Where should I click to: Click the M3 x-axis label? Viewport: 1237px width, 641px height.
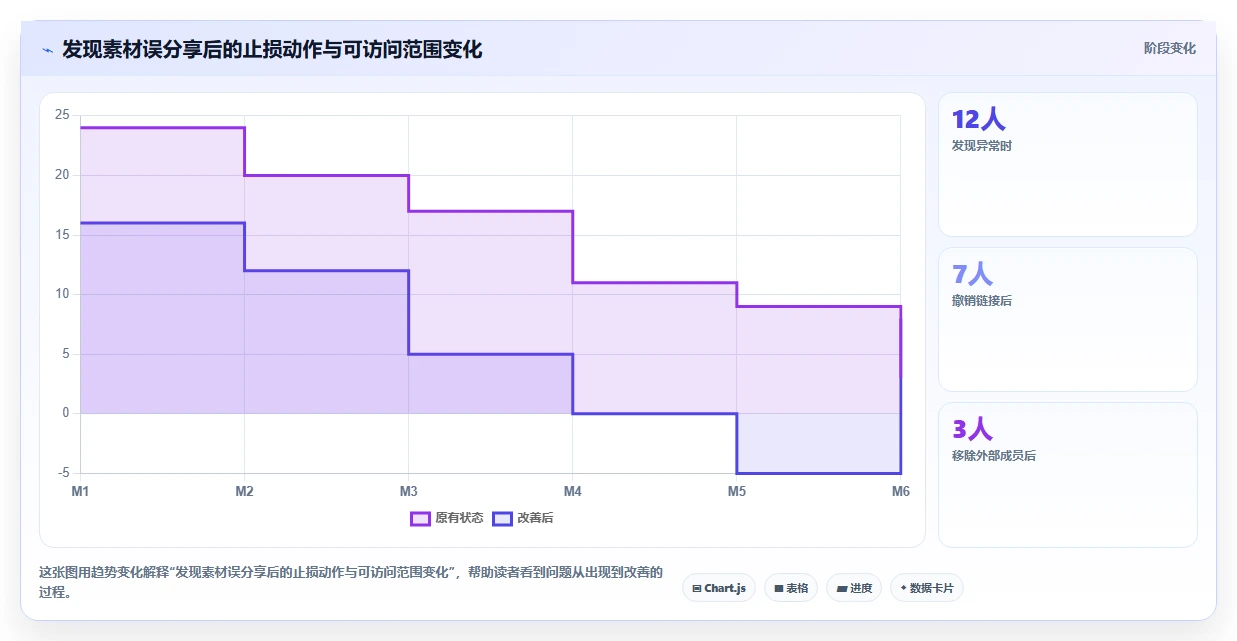(408, 491)
